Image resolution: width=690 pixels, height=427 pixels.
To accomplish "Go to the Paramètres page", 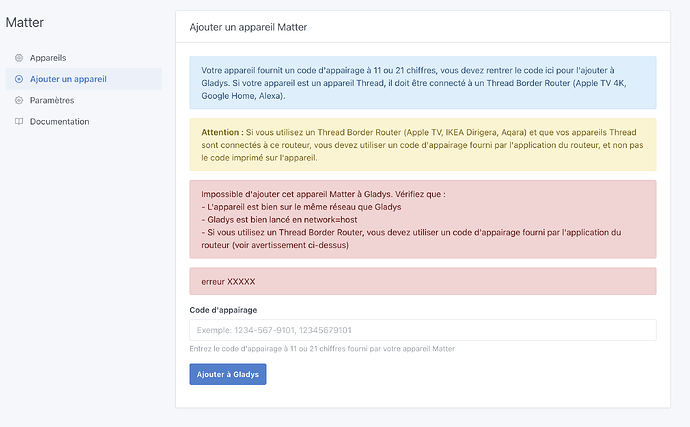I will 52,100.
